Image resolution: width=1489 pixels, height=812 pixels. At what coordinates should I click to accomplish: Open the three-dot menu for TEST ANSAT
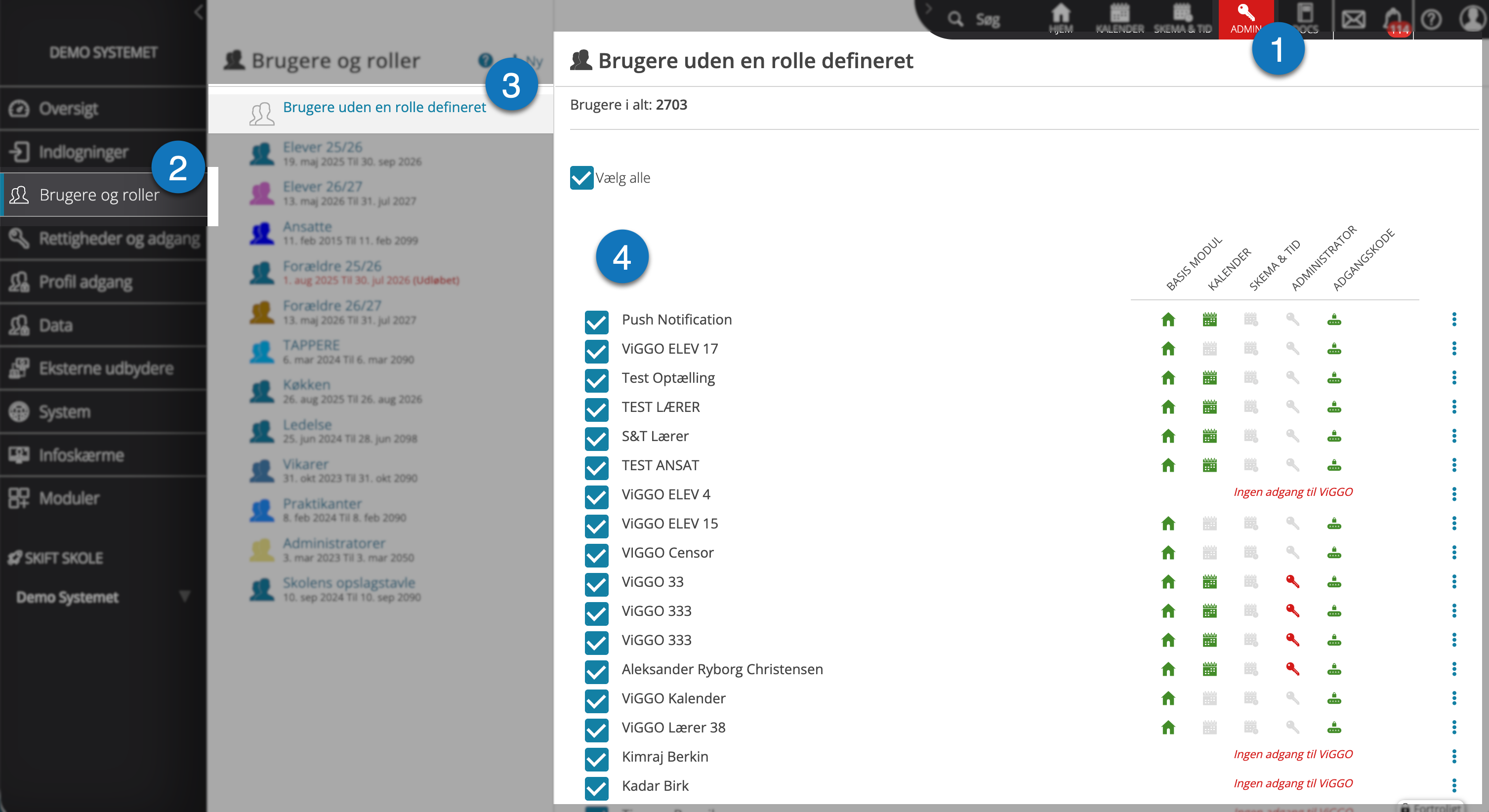tap(1454, 465)
